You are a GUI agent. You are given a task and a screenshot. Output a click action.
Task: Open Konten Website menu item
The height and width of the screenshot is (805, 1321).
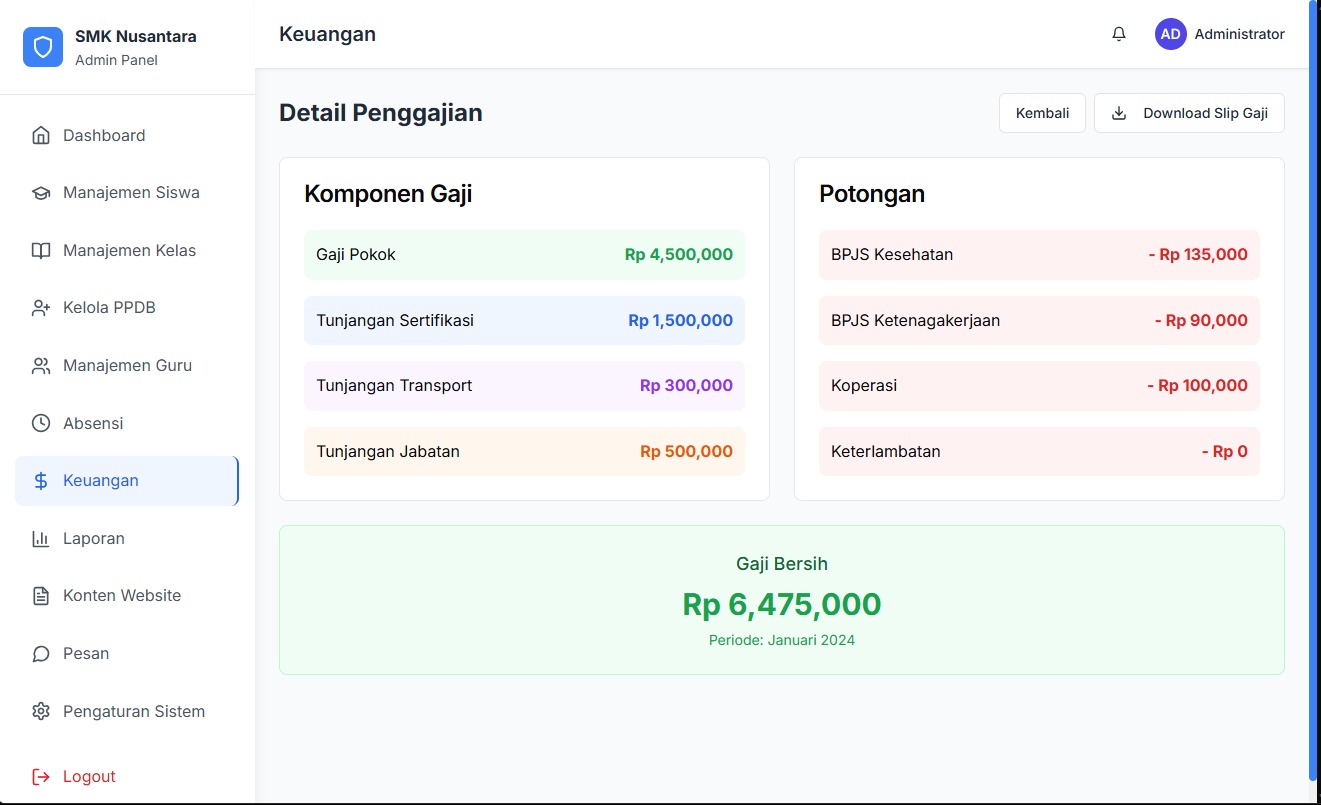tap(121, 596)
